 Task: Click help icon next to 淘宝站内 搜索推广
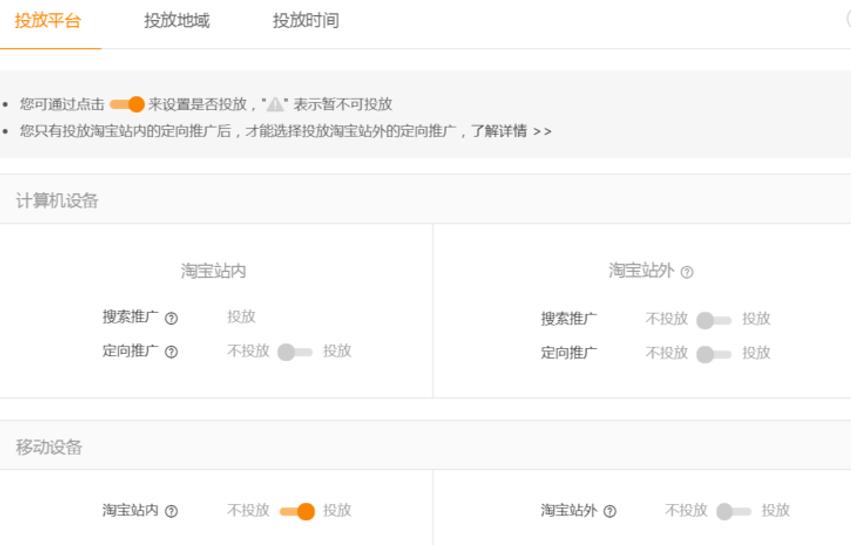171,319
